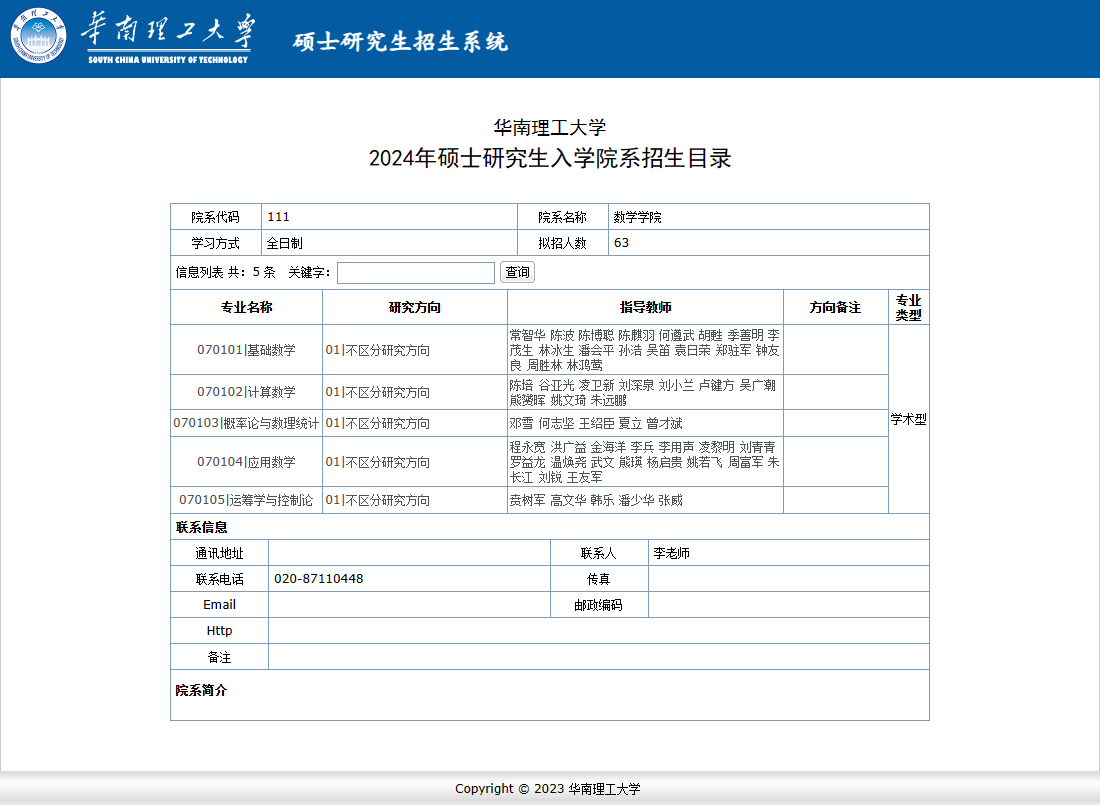1100x805 pixels.
Task: Click the 学习方式 label
Action: pos(215,243)
